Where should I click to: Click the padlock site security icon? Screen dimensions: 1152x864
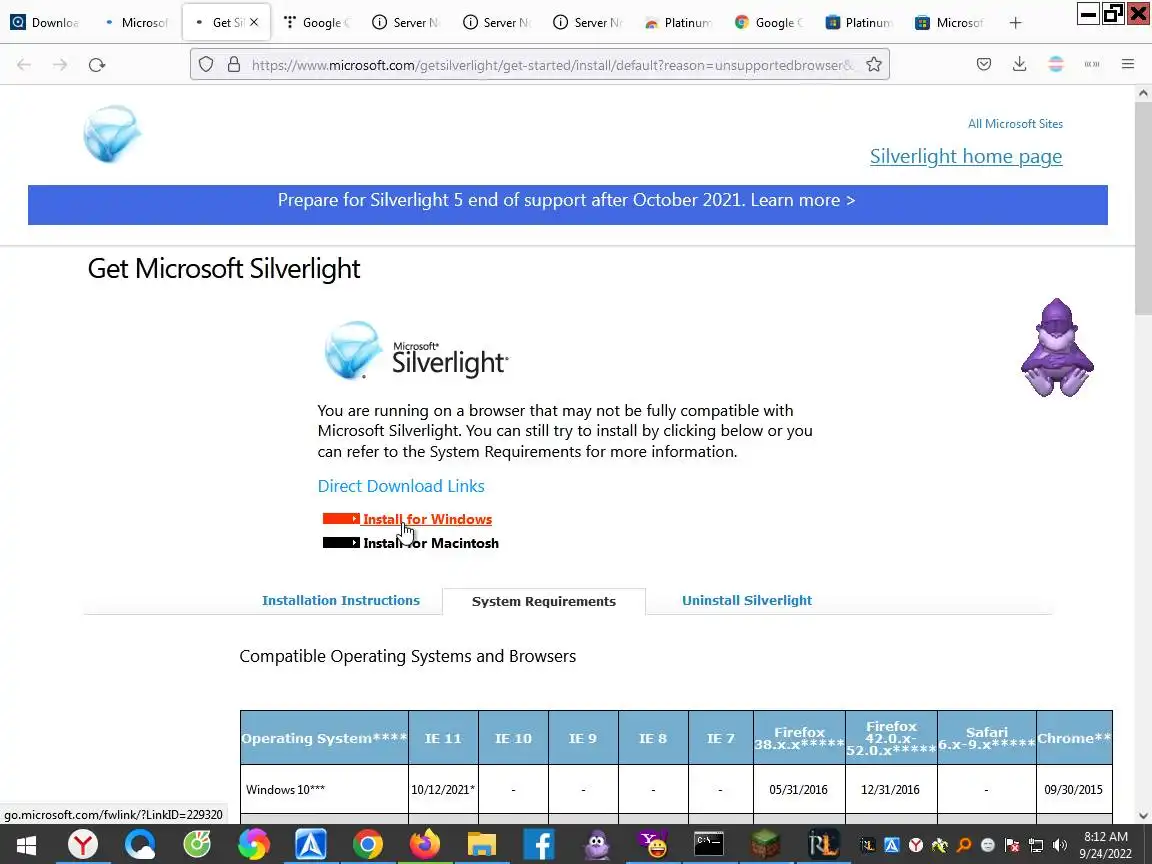pos(234,65)
